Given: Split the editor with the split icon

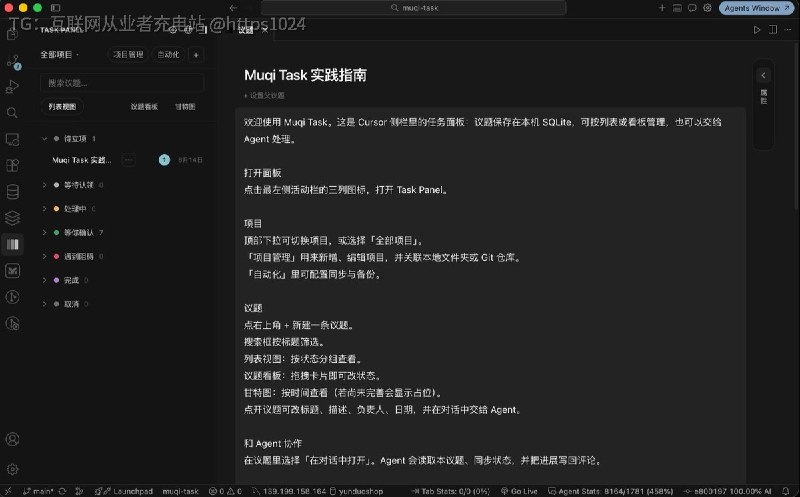Looking at the screenshot, I should (773, 30).
